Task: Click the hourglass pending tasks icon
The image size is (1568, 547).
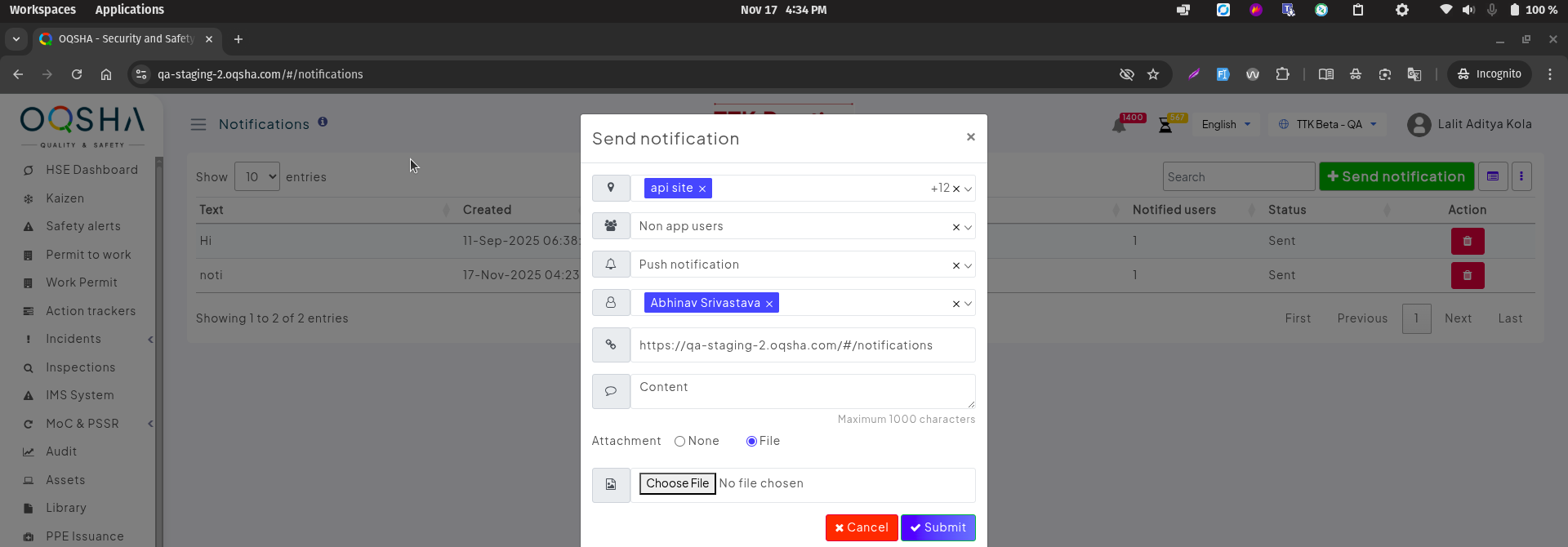Action: (x=1165, y=126)
